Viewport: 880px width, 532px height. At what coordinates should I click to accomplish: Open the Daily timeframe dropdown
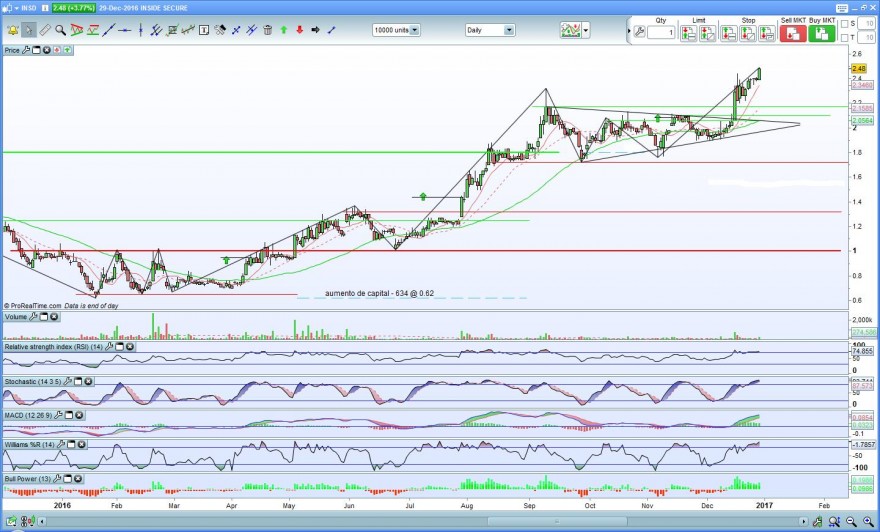pos(490,30)
